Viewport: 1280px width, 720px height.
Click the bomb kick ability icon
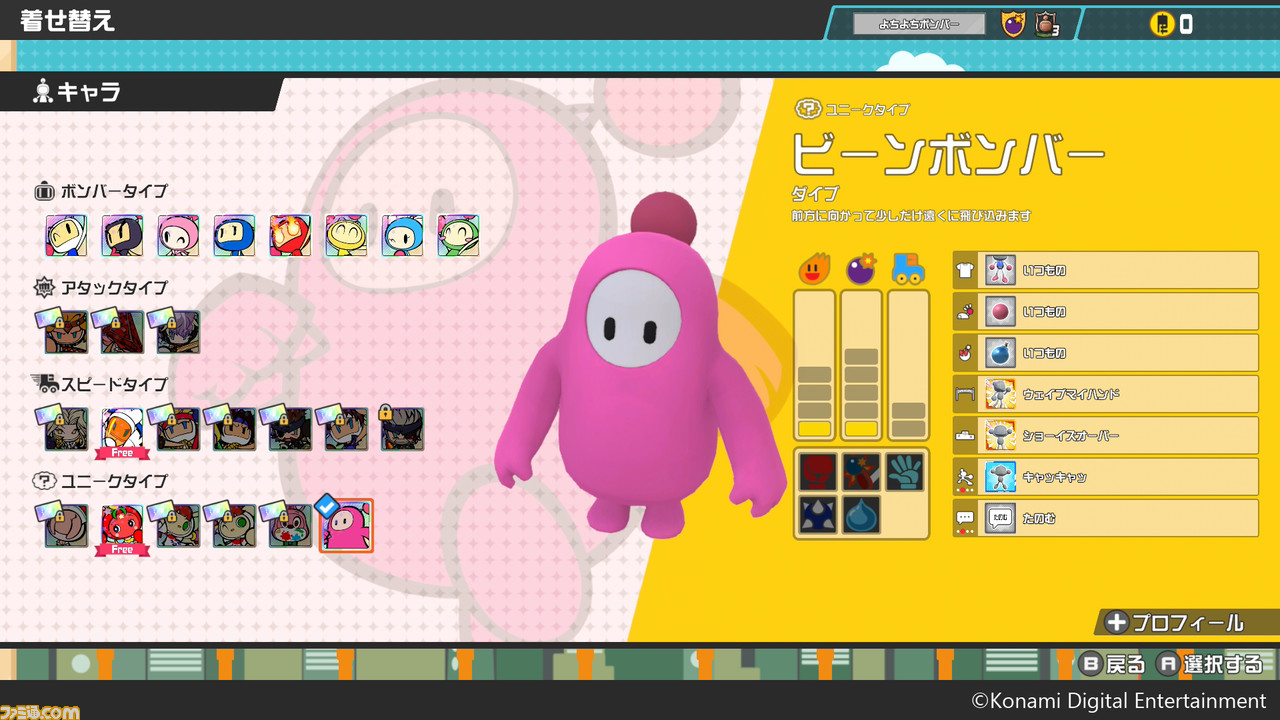click(861, 472)
